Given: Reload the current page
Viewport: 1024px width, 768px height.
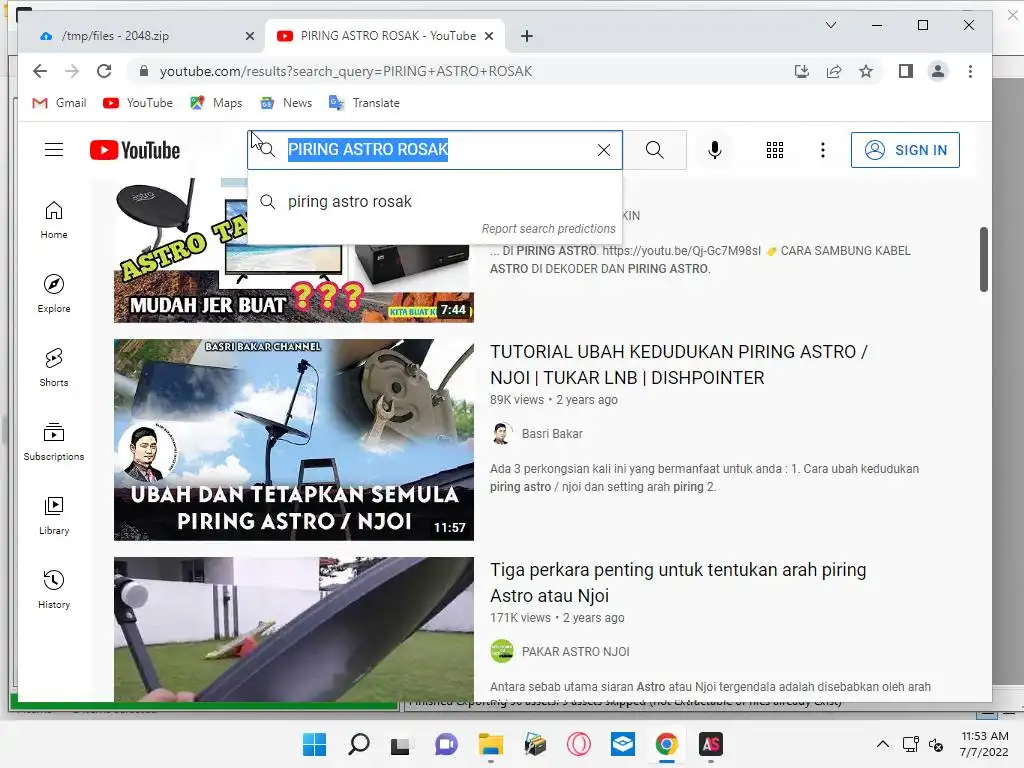Looking at the screenshot, I should pos(104,71).
